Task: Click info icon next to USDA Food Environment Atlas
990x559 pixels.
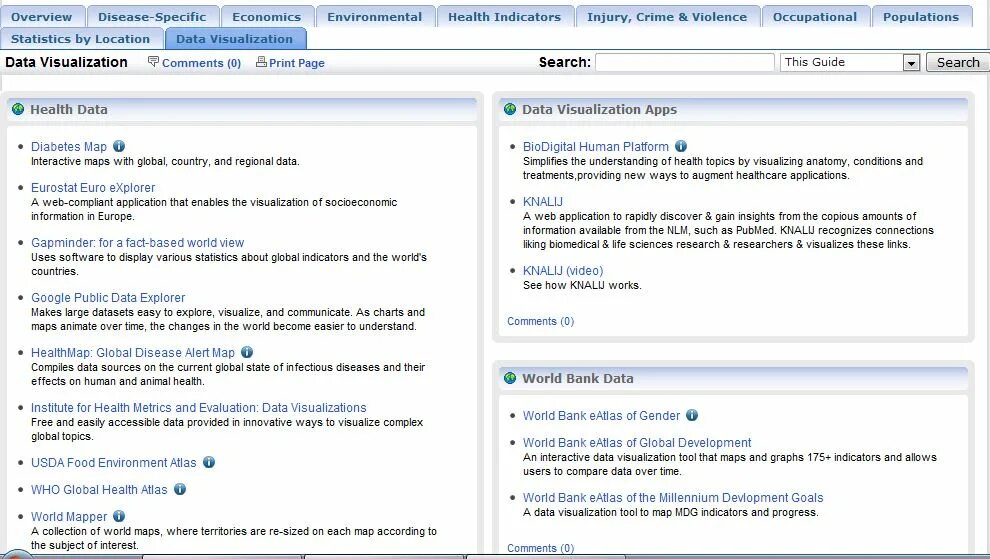Action: click(x=209, y=462)
